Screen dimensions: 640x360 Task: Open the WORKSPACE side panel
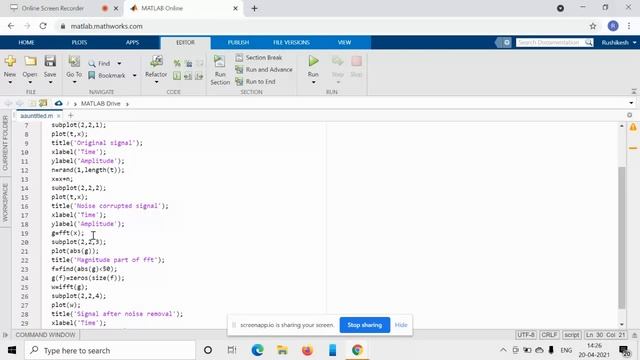pos(5,203)
